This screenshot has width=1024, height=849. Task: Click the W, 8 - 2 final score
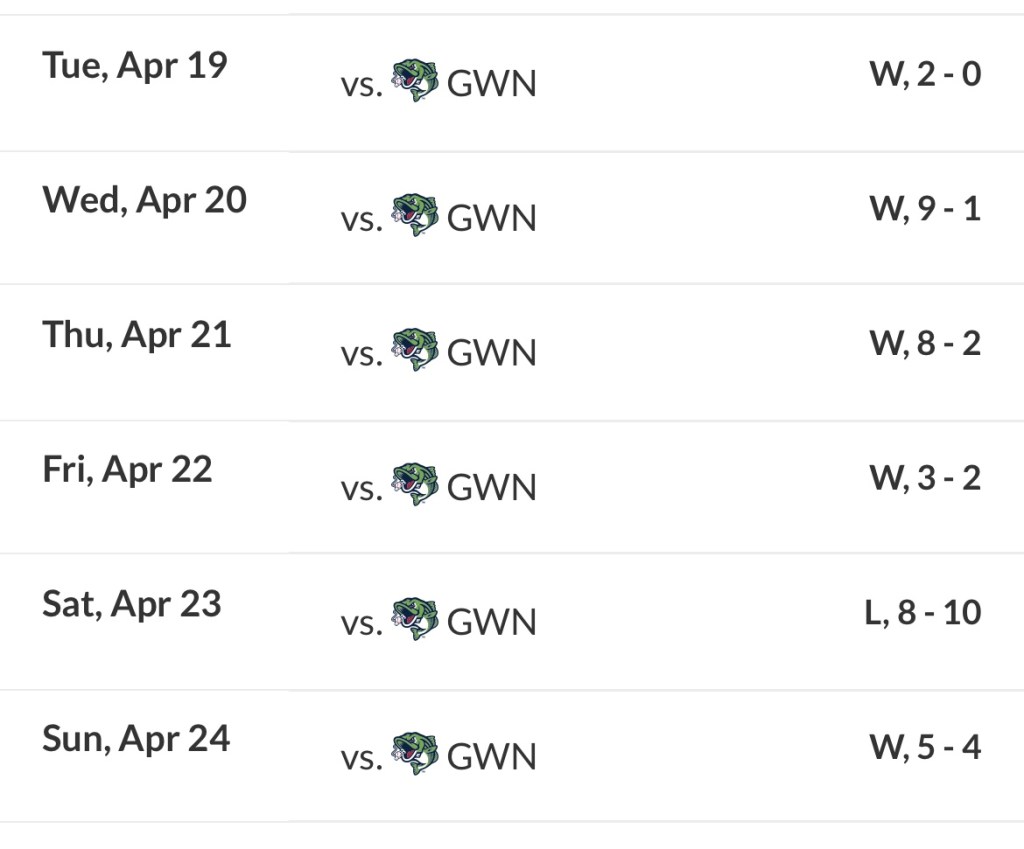tap(925, 343)
